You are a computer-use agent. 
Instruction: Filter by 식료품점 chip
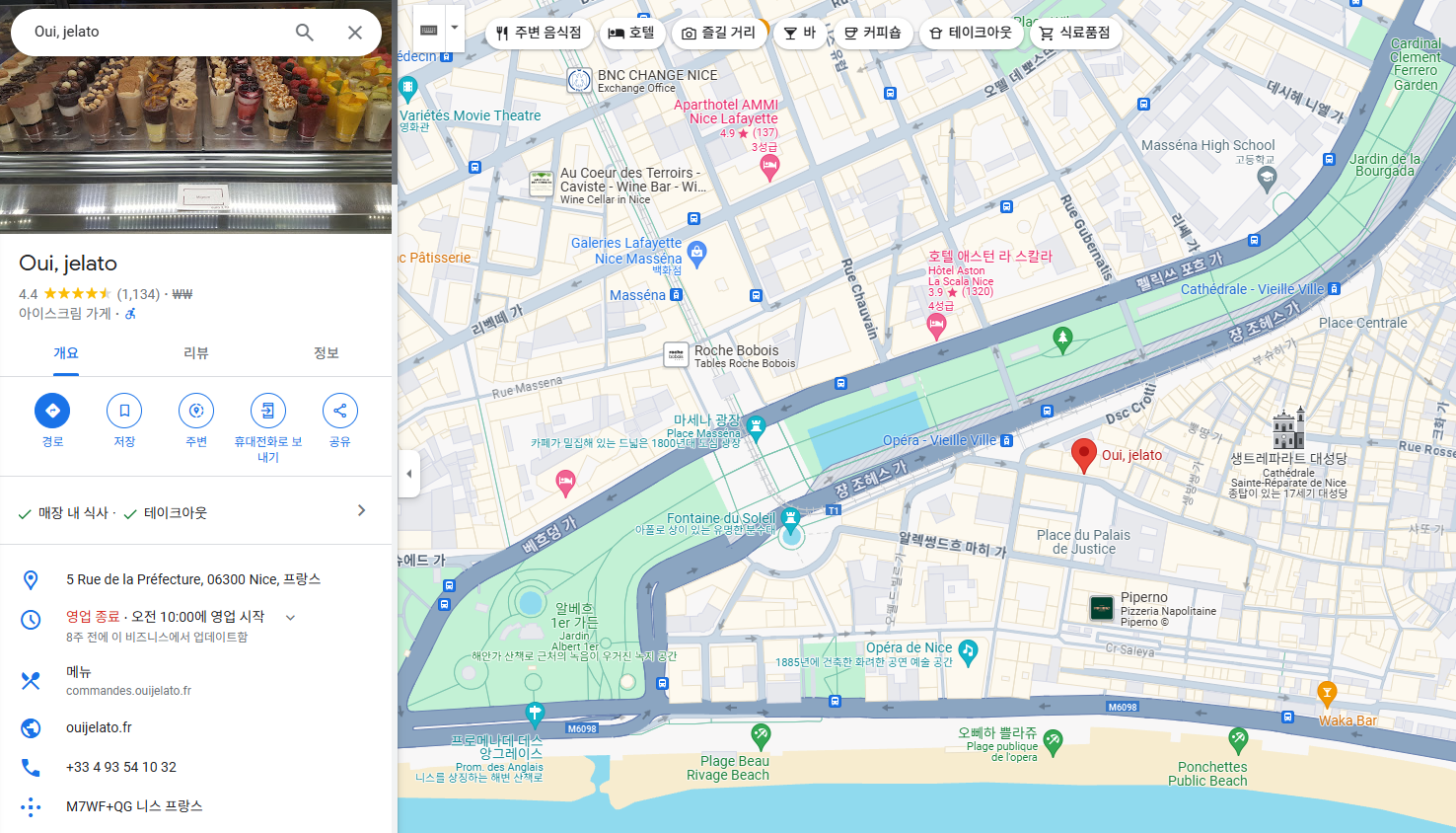1075,33
